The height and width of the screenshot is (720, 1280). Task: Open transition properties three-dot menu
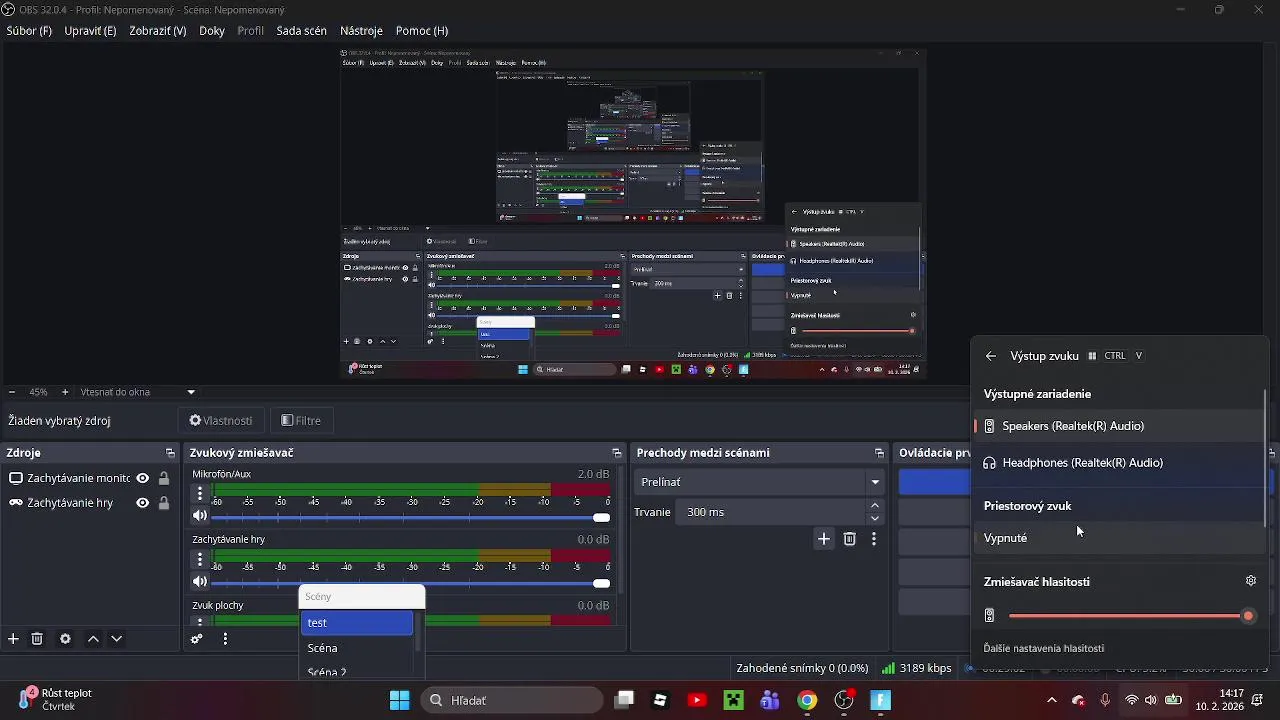point(874,539)
